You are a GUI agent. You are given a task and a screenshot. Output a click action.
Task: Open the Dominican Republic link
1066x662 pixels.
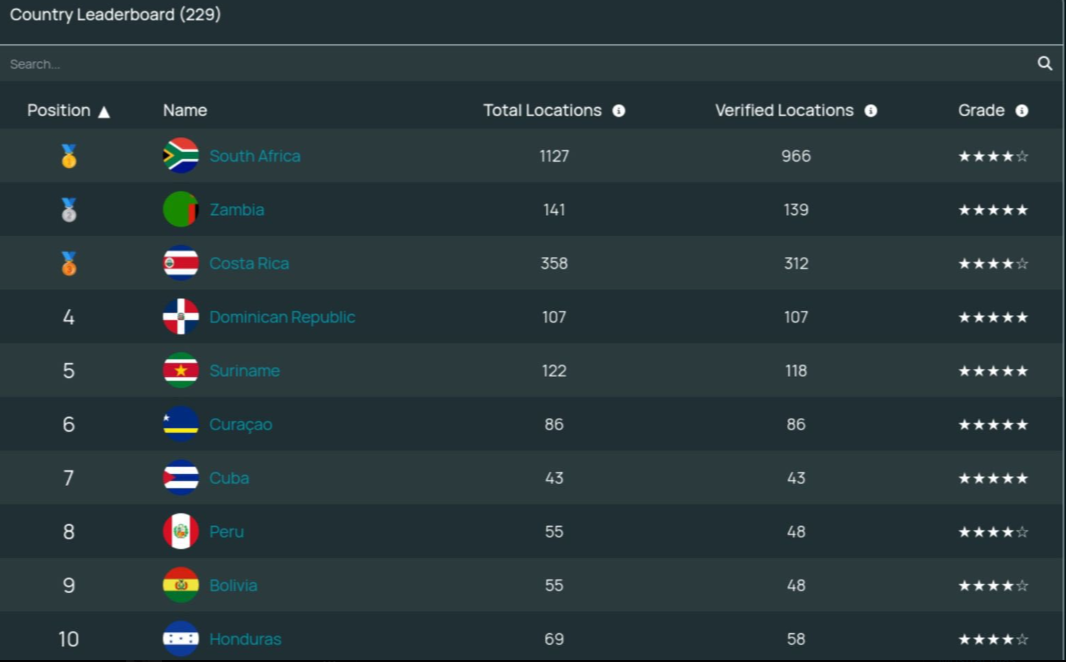point(282,318)
